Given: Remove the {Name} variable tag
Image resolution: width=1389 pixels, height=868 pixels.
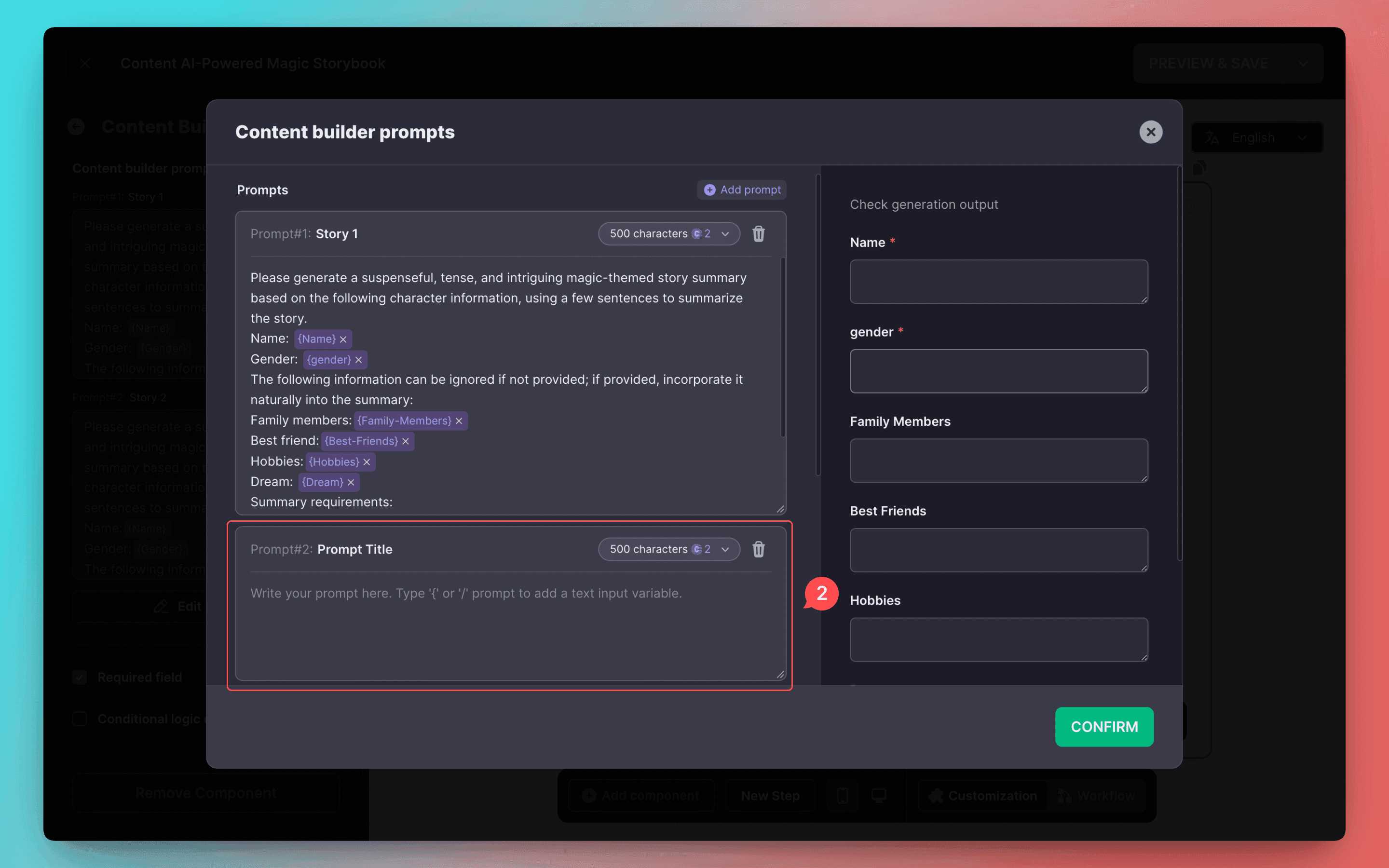Looking at the screenshot, I should 343,339.
